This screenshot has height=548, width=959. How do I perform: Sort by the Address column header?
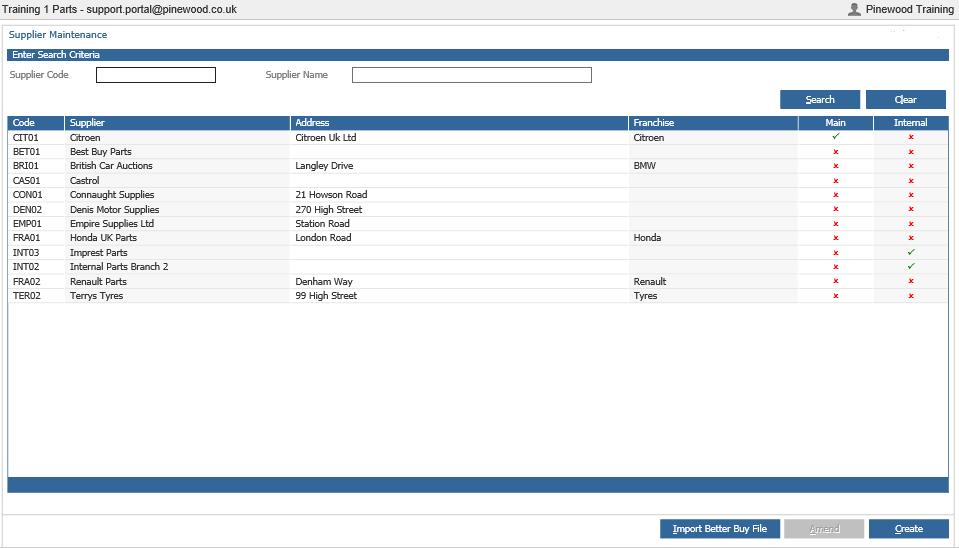pos(459,123)
